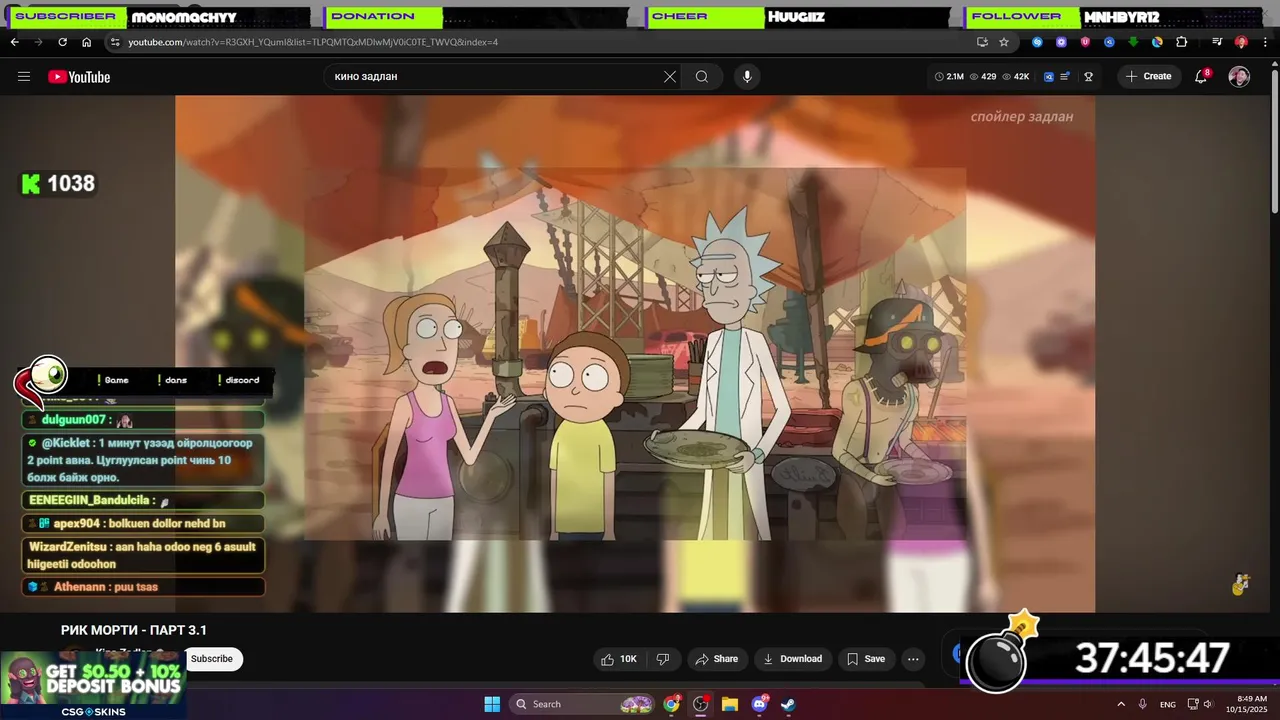
Task: Bookmark this page with the star icon
Action: click(1004, 42)
